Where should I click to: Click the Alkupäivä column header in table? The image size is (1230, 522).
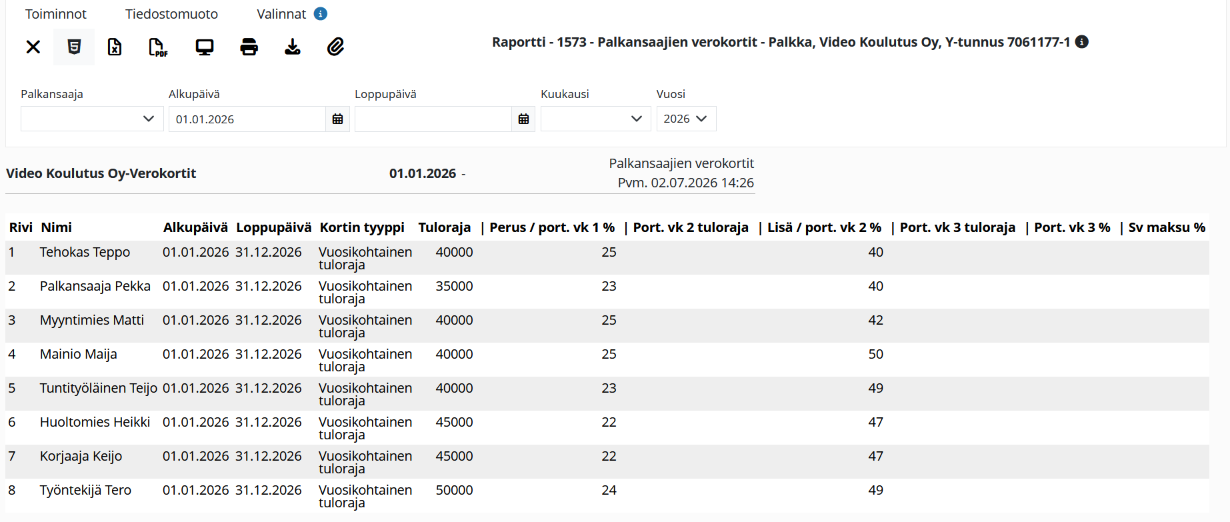click(196, 228)
